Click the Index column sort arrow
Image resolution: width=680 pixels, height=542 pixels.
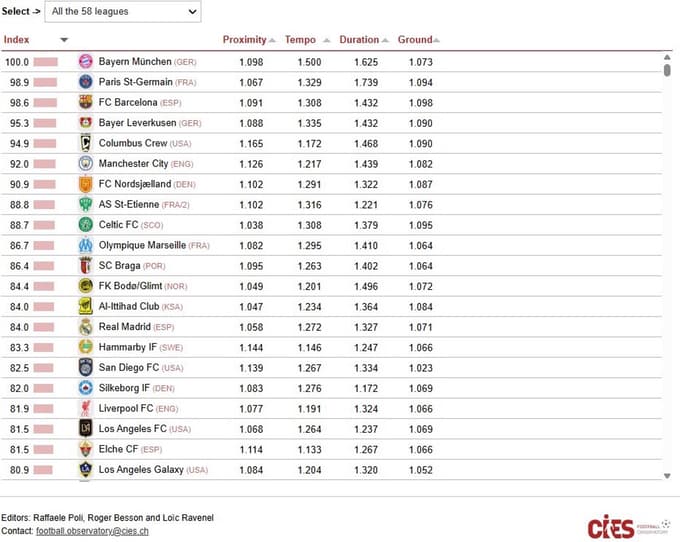coord(64,40)
